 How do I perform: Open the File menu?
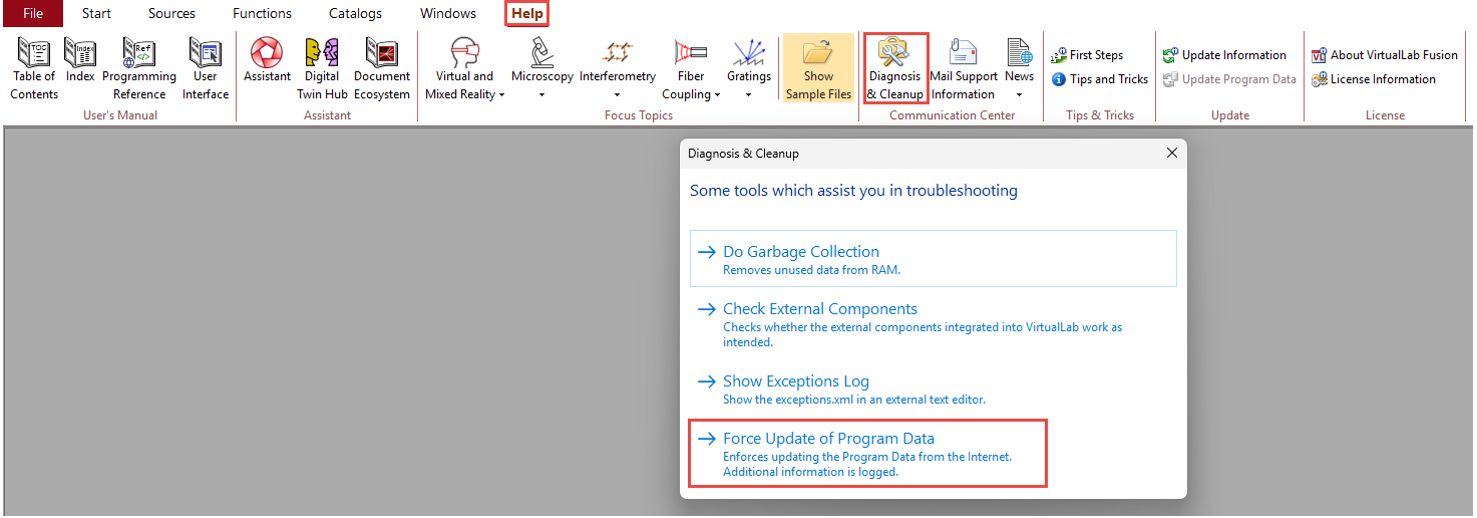tap(33, 14)
